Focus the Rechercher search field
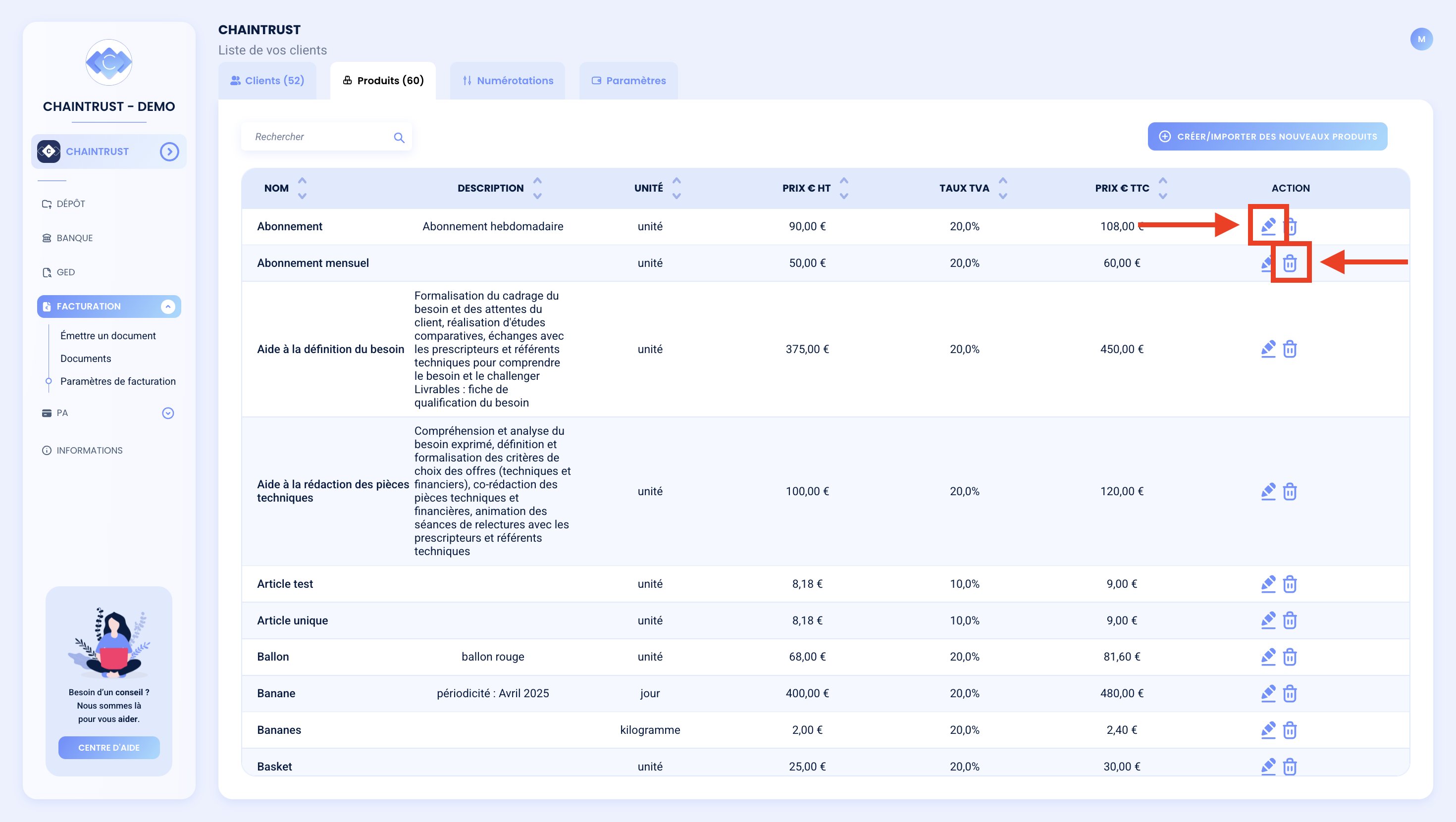 [320, 137]
